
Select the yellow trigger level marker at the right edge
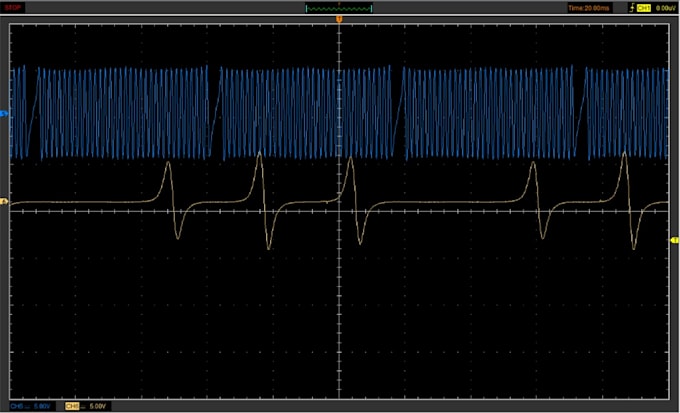[x=674, y=240]
